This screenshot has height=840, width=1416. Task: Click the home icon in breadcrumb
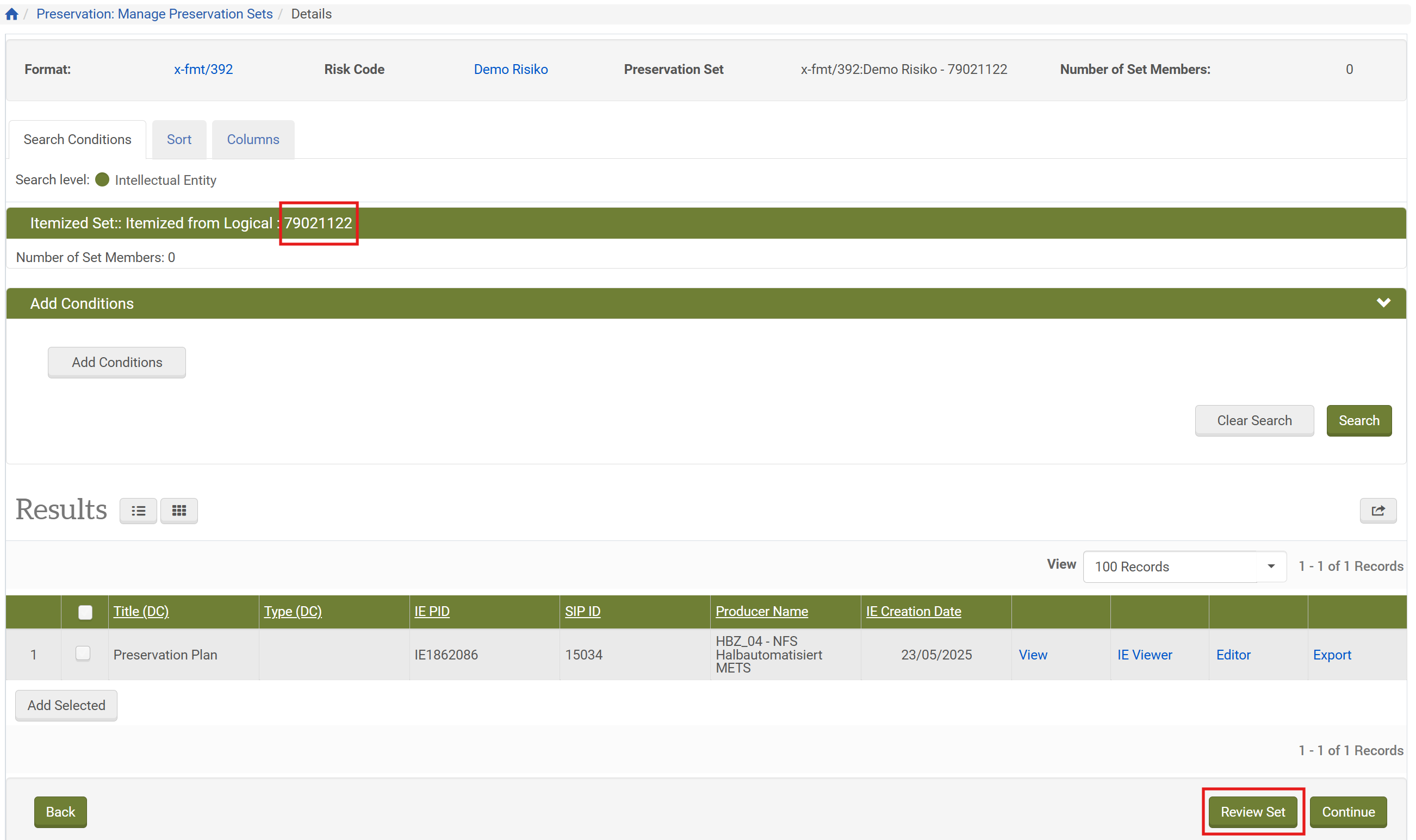pyautogui.click(x=11, y=14)
